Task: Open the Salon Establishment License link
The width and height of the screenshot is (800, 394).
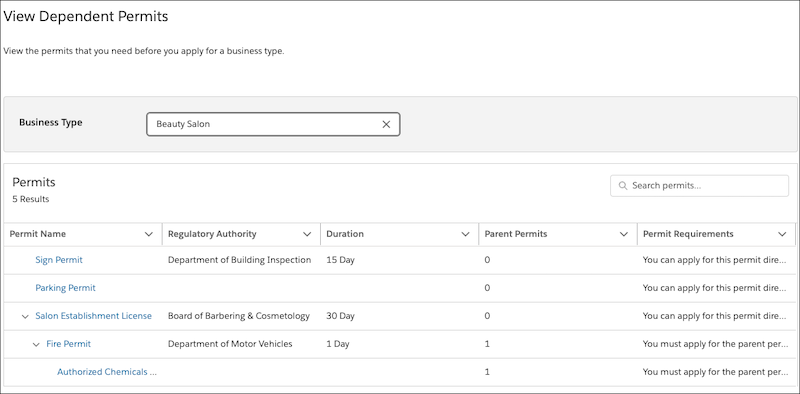Action: (93, 316)
